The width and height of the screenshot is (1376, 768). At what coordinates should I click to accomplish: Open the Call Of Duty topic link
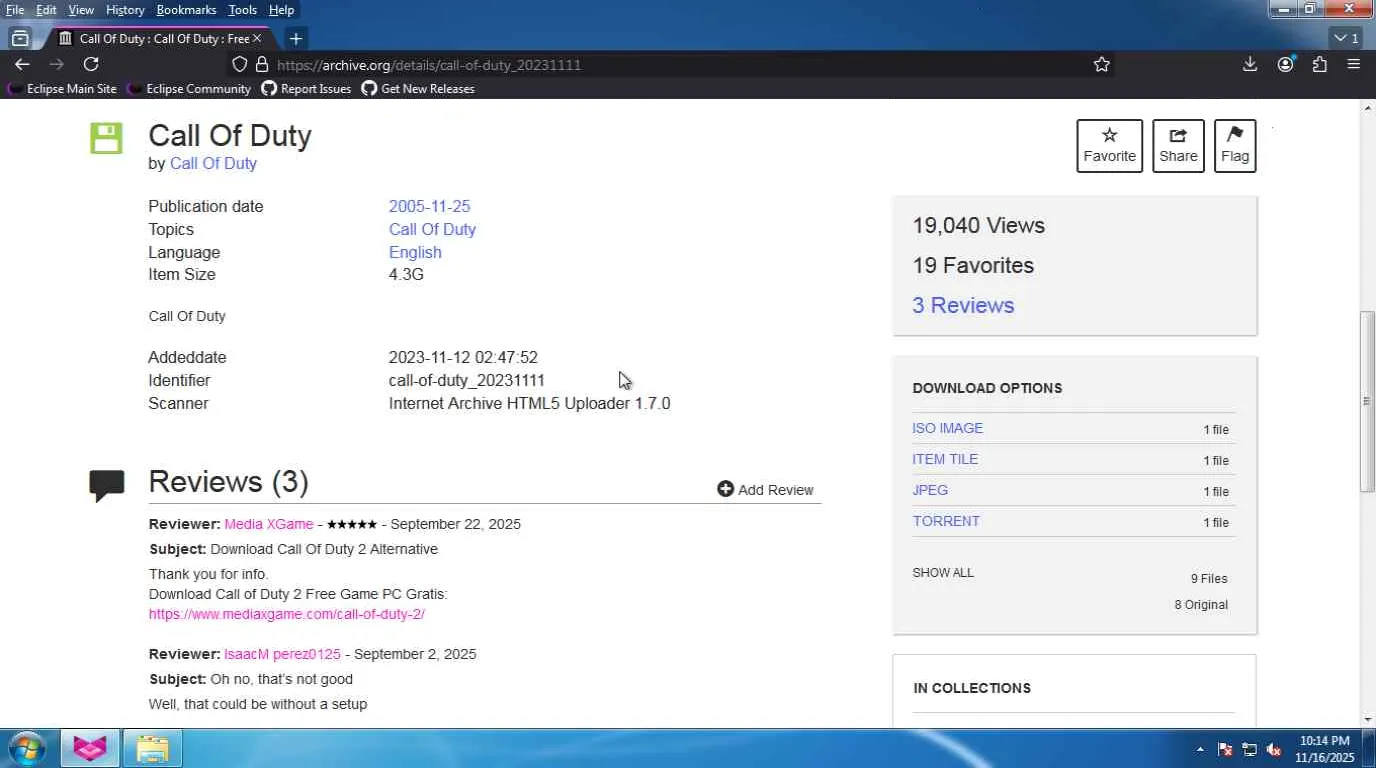click(432, 229)
